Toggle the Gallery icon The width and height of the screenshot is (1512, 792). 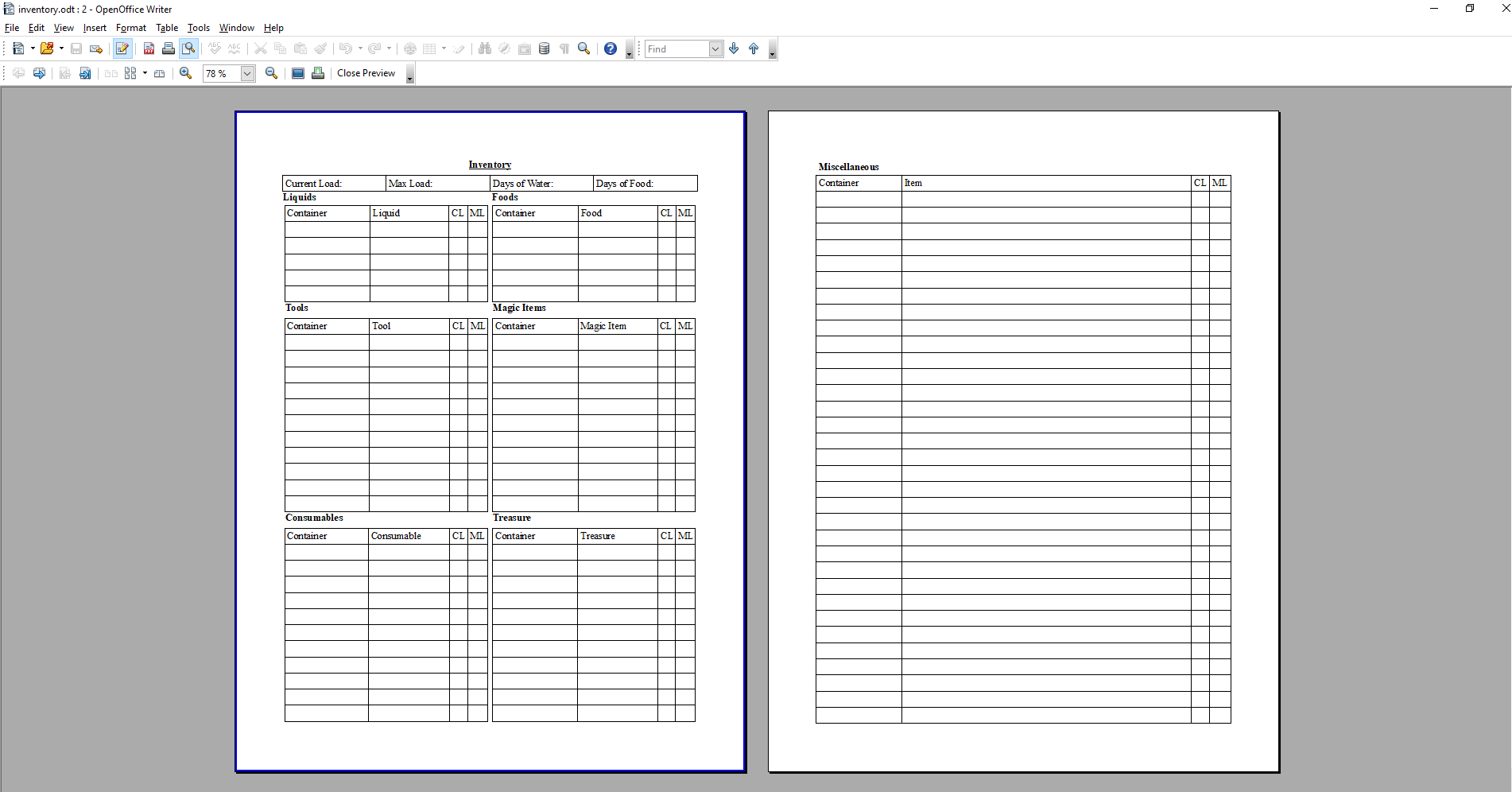point(525,49)
